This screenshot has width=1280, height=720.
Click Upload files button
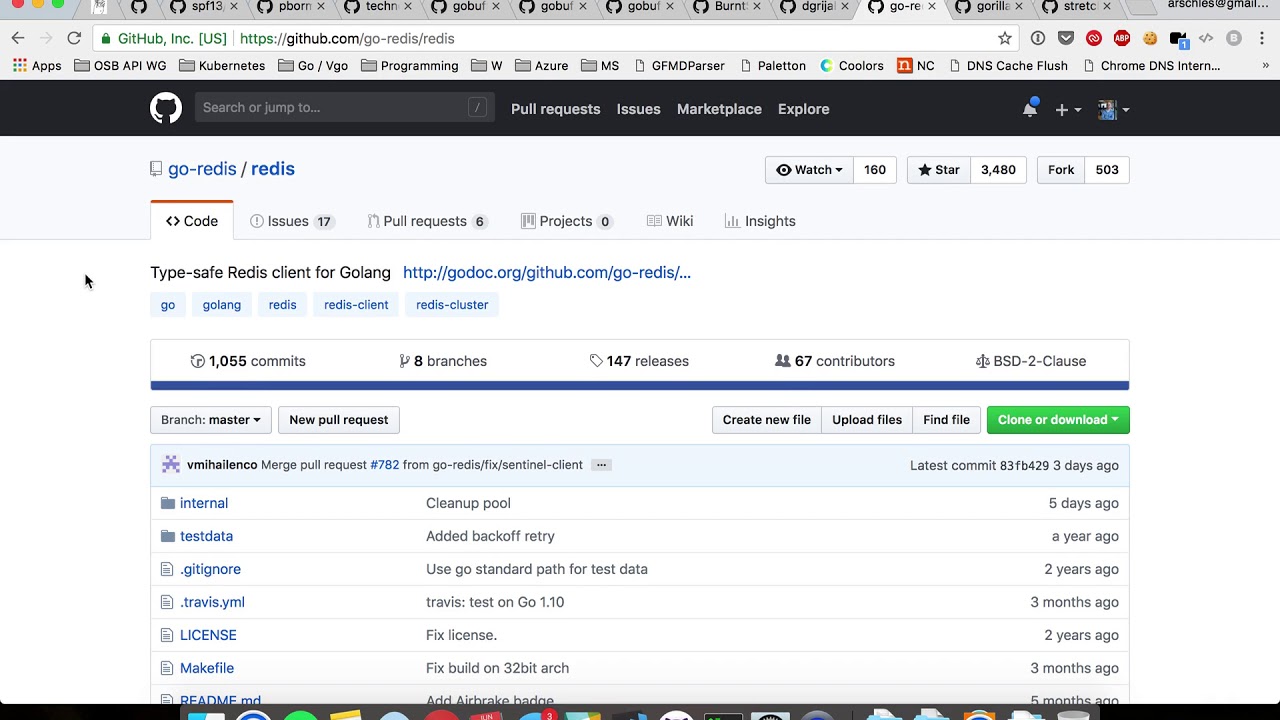coord(867,420)
